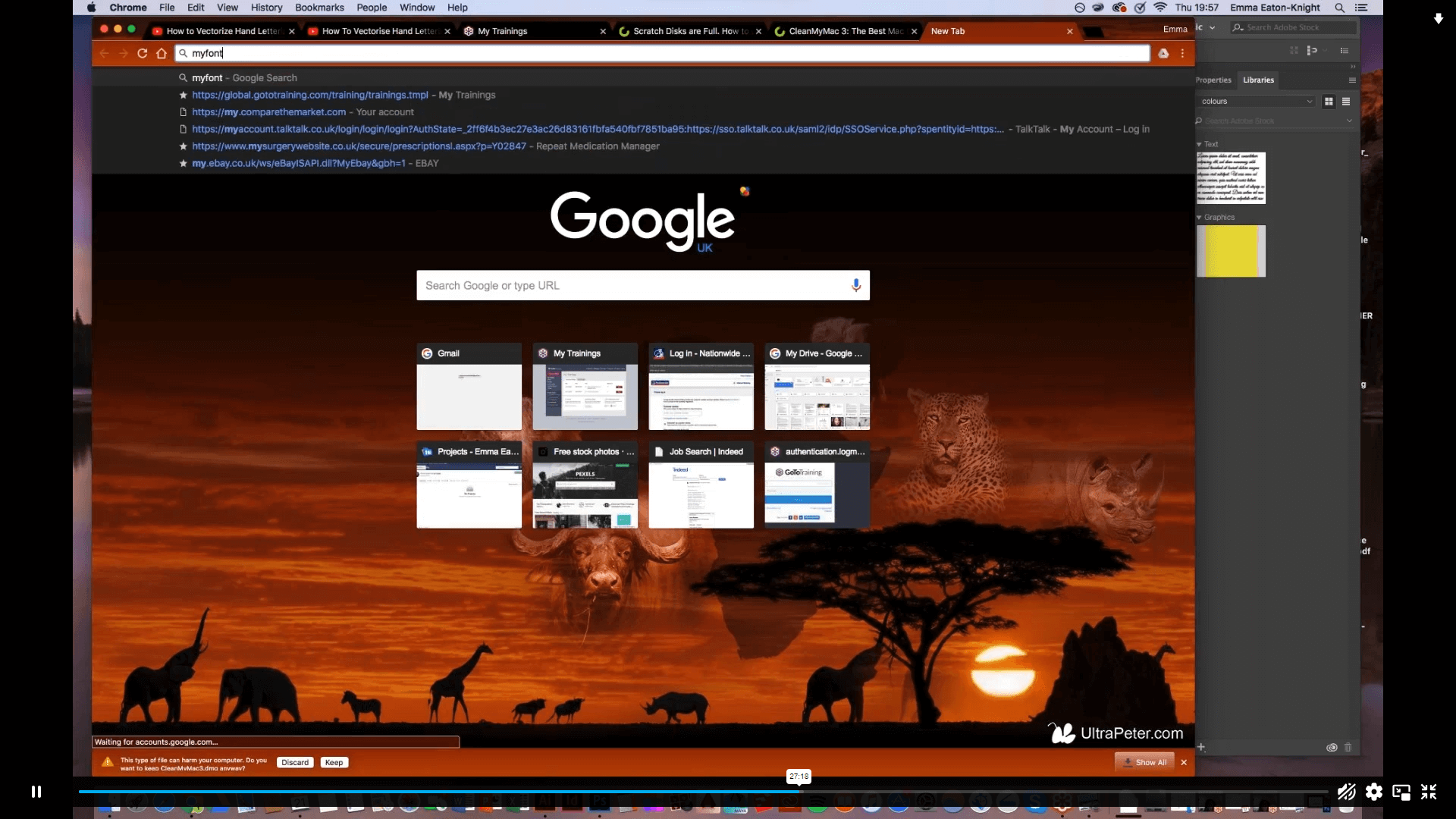
Task: Switch Libraries panel to list view
Action: (x=1347, y=101)
